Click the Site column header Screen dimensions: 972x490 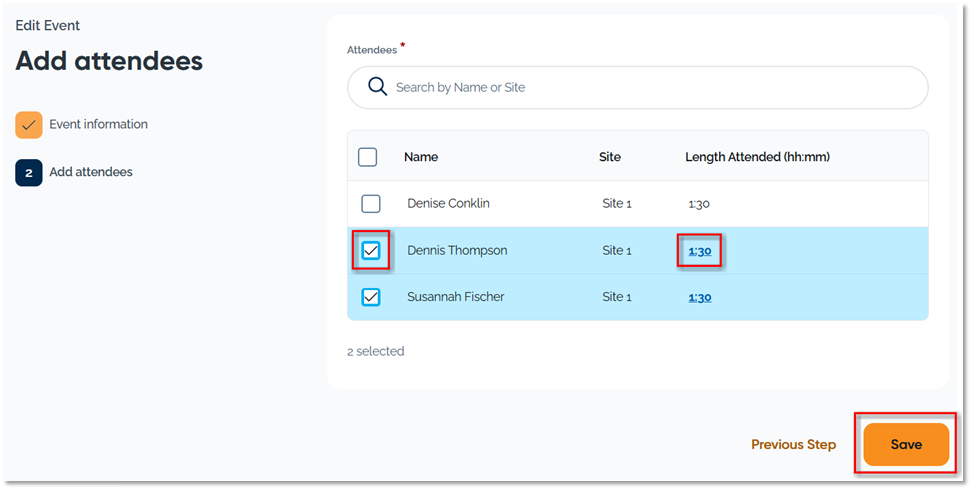tap(610, 157)
